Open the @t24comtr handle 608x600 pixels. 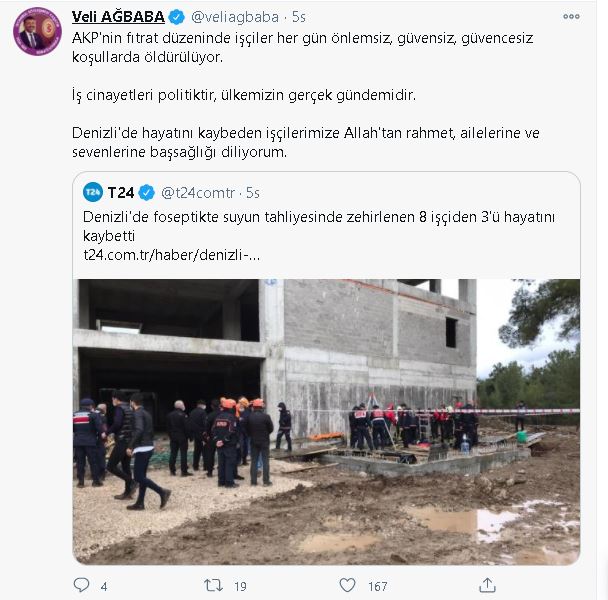pyautogui.click(x=198, y=193)
